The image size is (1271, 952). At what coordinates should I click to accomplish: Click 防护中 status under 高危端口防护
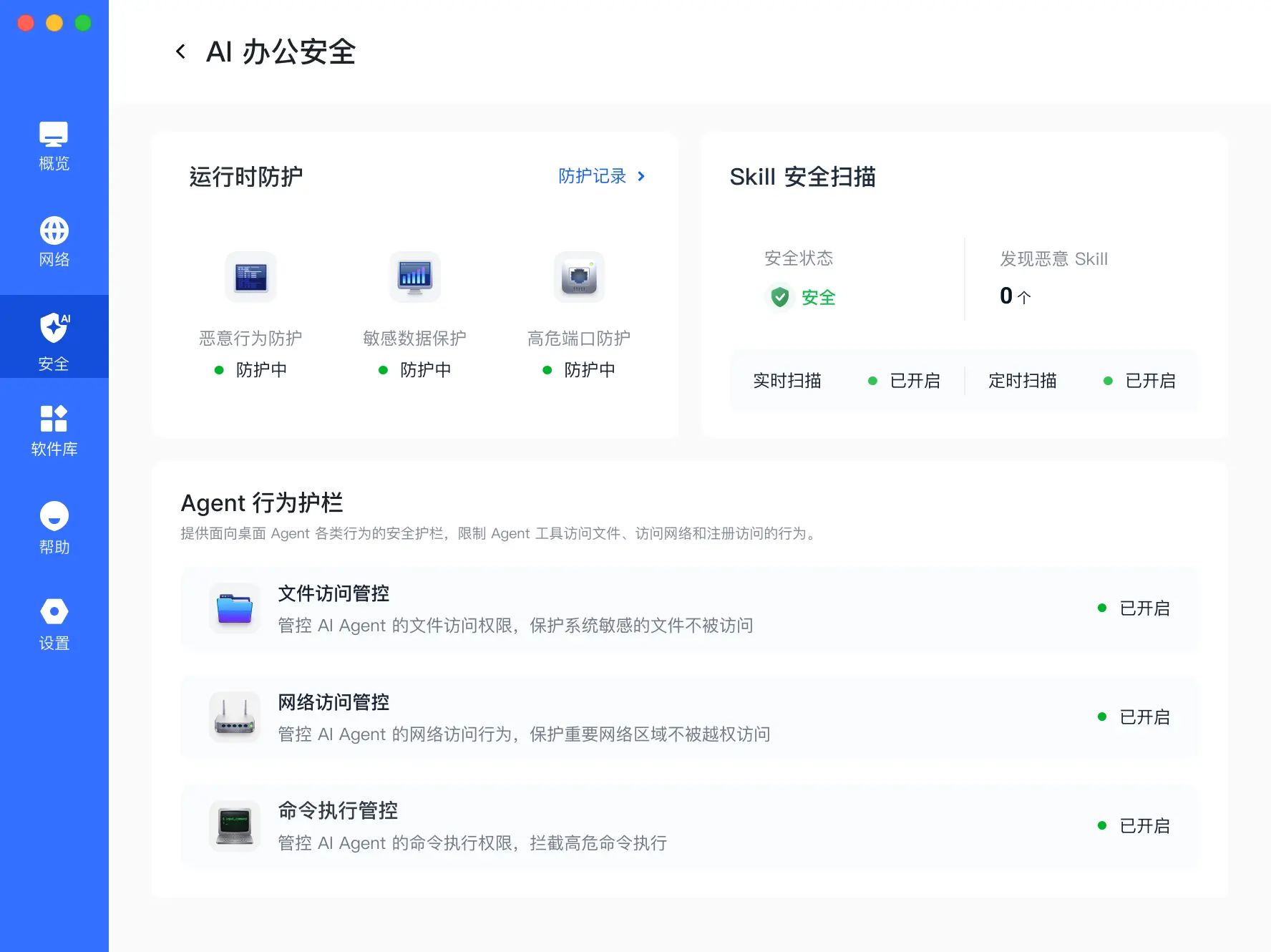[x=579, y=370]
